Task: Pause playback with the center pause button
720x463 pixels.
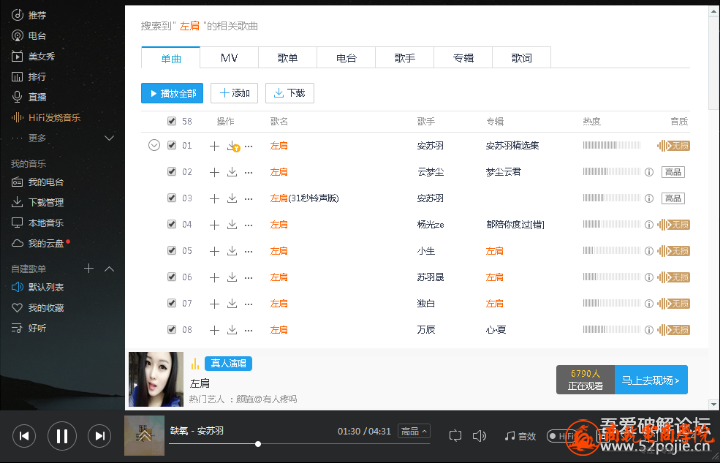Action: point(61,435)
